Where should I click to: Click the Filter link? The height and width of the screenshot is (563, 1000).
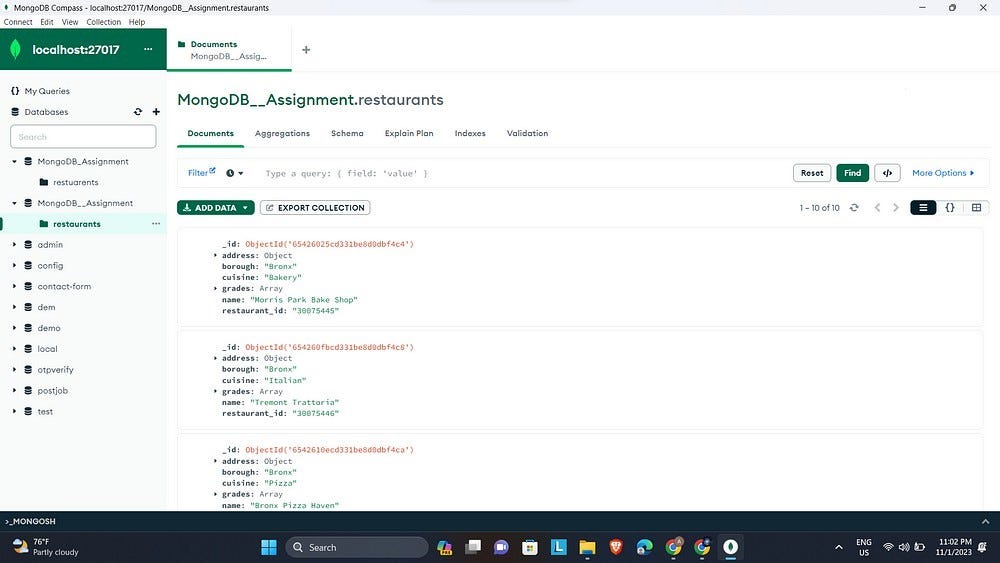click(x=202, y=172)
